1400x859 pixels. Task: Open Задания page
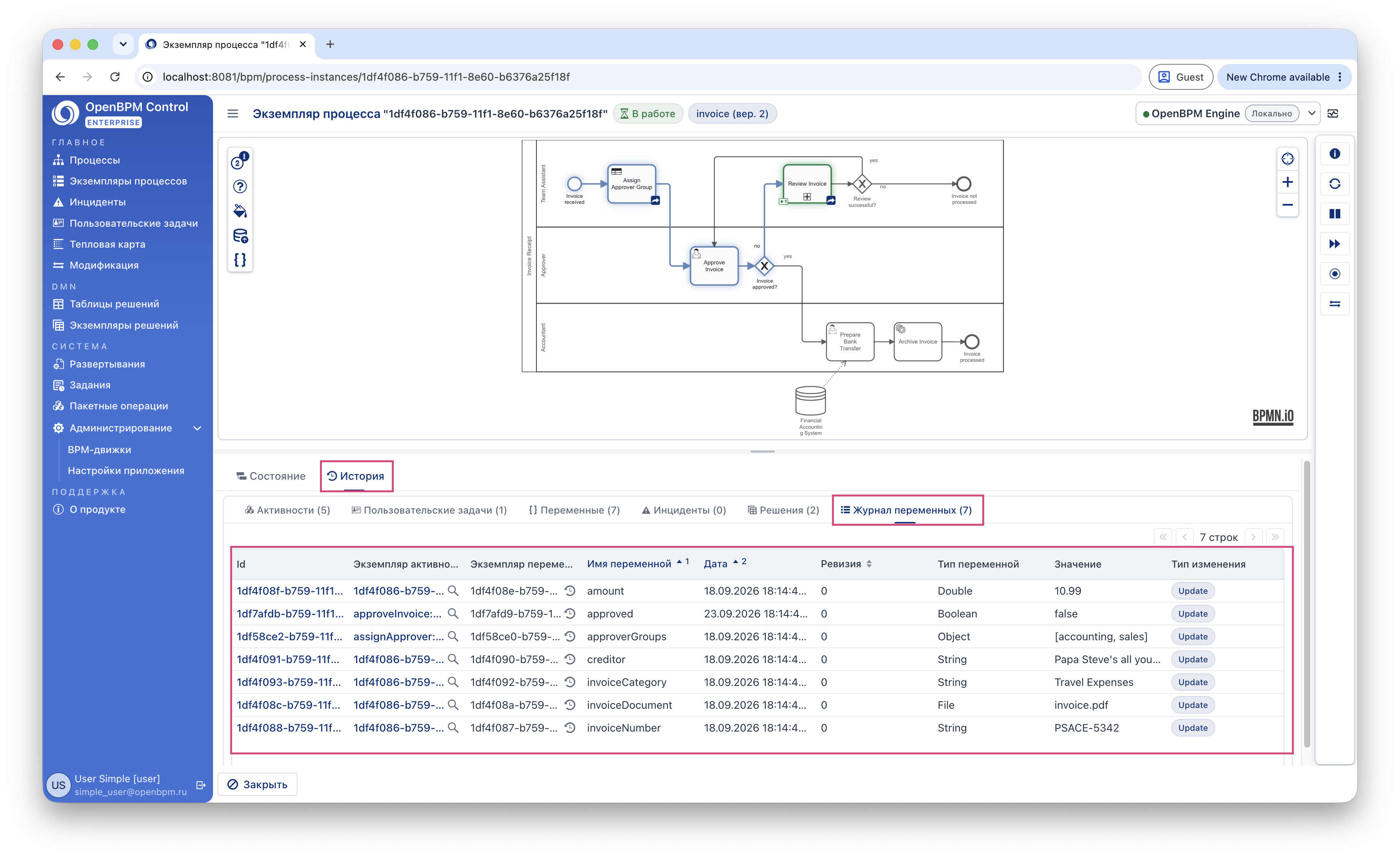(90, 385)
